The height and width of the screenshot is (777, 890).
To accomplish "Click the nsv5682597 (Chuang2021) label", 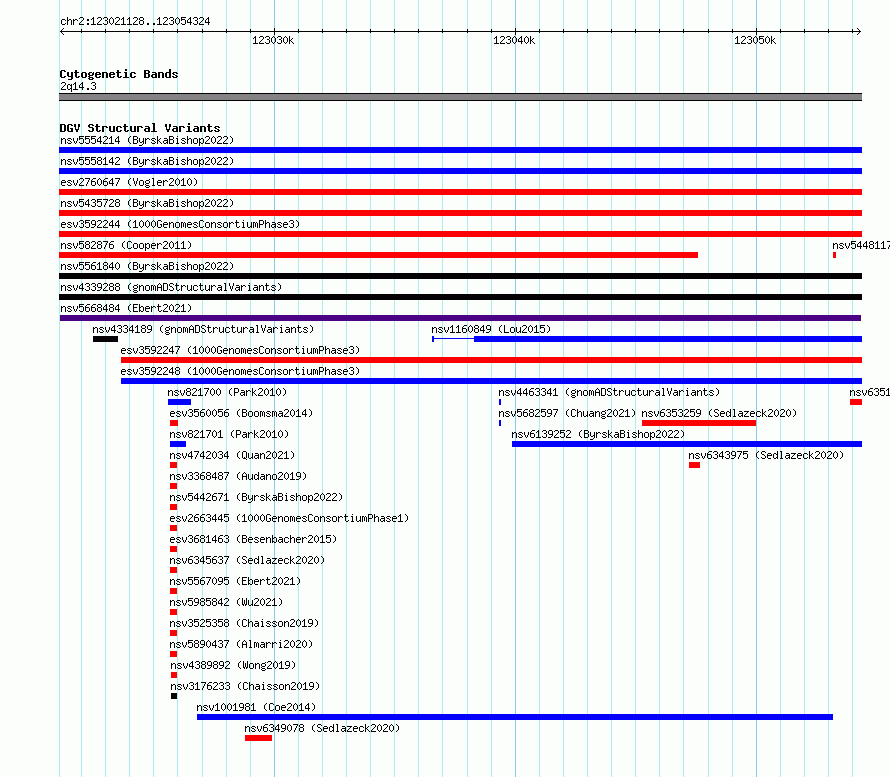I will tap(568, 413).
